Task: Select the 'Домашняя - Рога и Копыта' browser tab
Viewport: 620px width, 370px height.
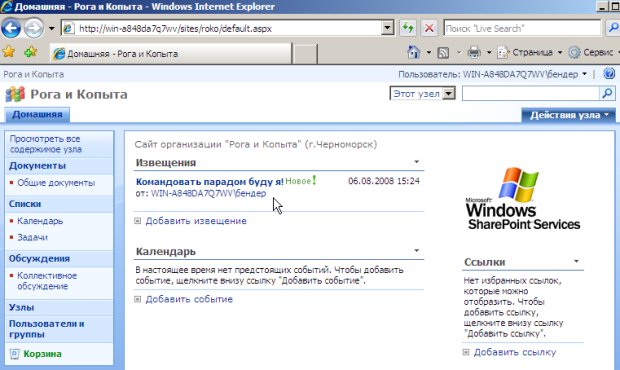Action: coord(170,53)
